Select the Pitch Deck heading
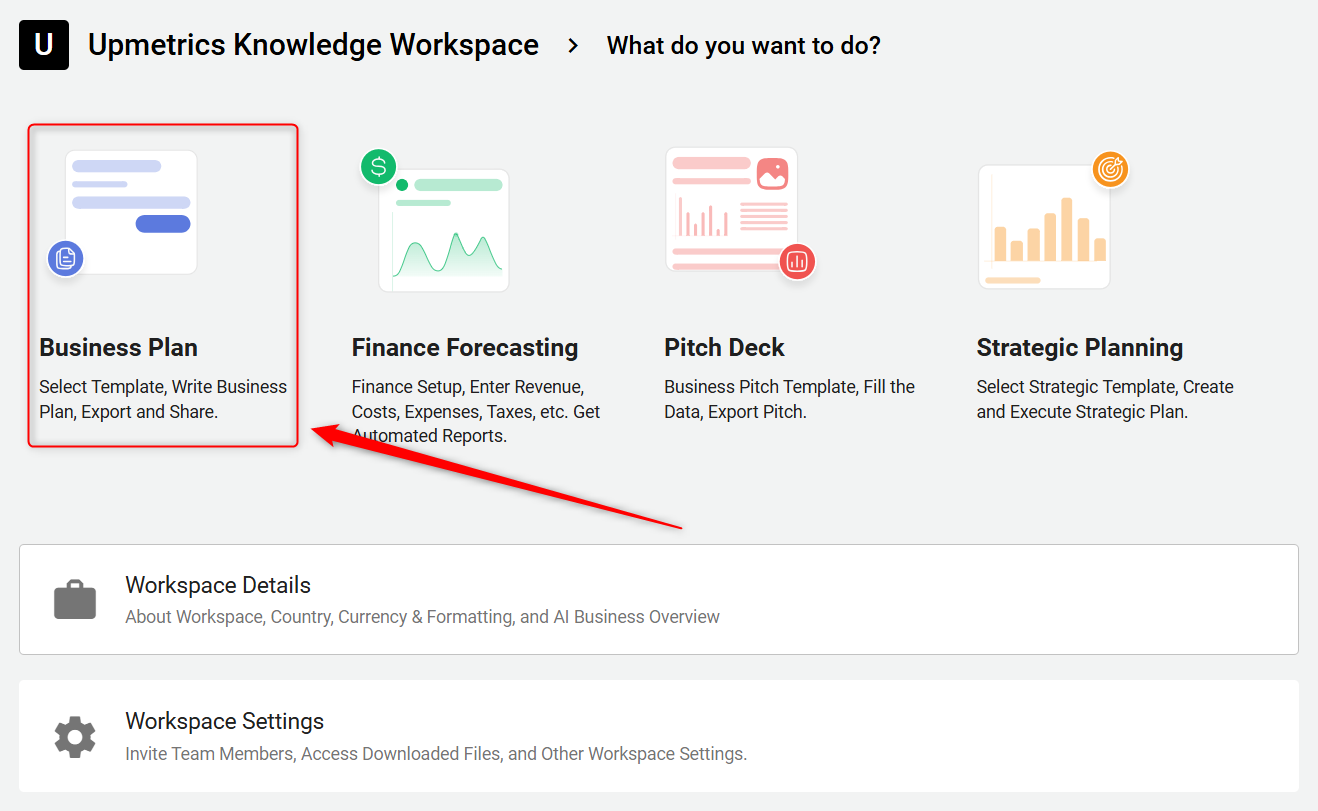Viewport: 1318px width, 811px height. (x=724, y=347)
